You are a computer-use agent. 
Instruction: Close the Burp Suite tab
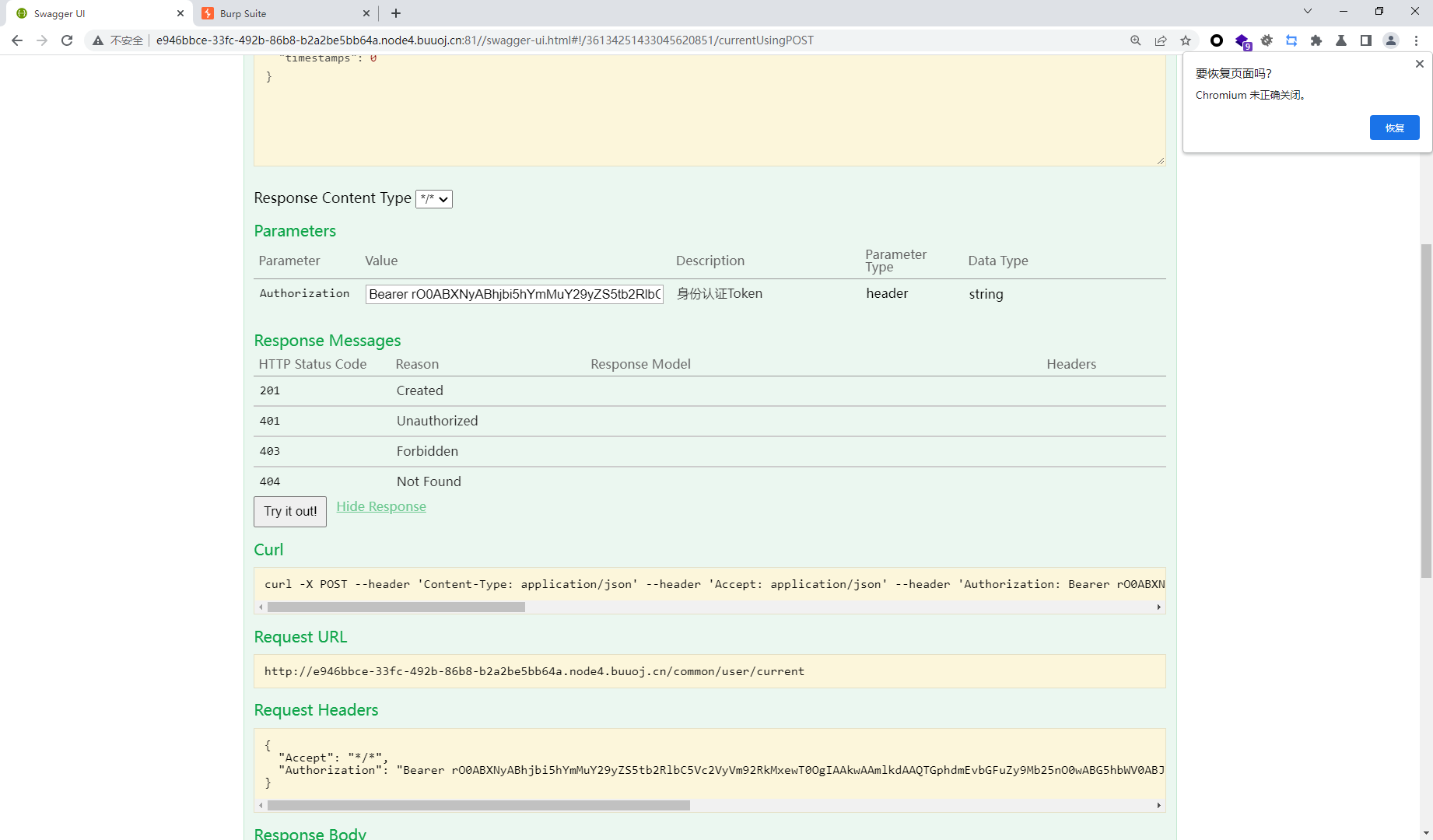[x=366, y=13]
